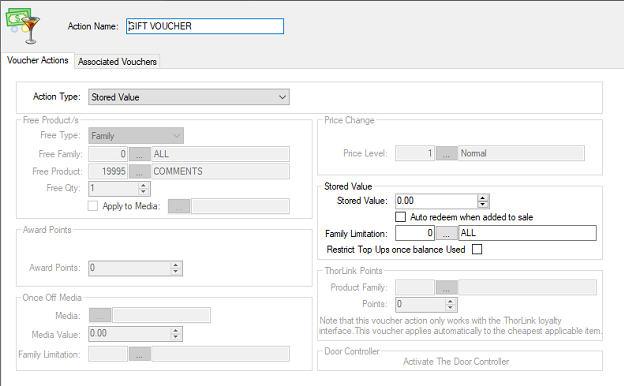Decrease ThorLink Points with down arrow
The width and height of the screenshot is (624, 386).
click(x=450, y=308)
